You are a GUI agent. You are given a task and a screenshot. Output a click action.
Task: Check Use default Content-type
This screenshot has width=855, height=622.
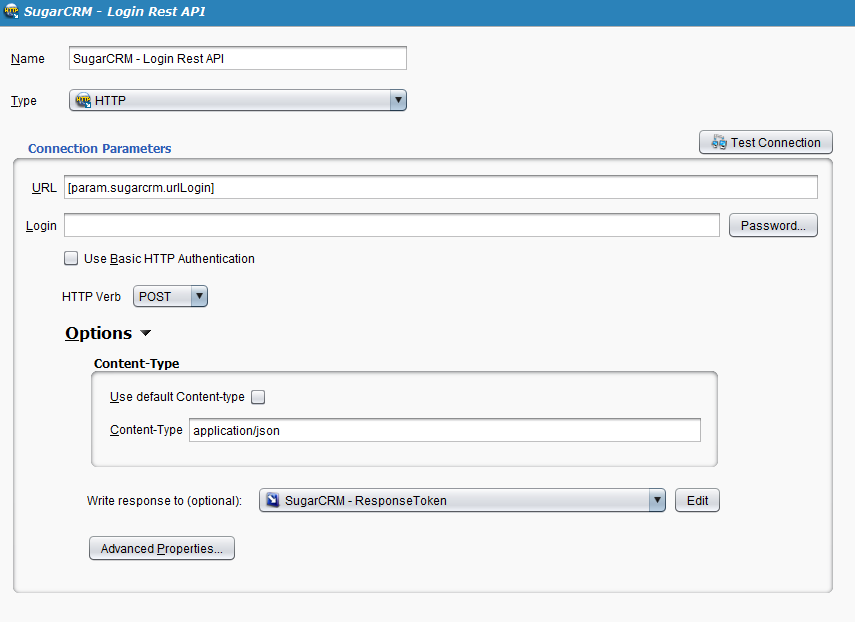pyautogui.click(x=257, y=396)
